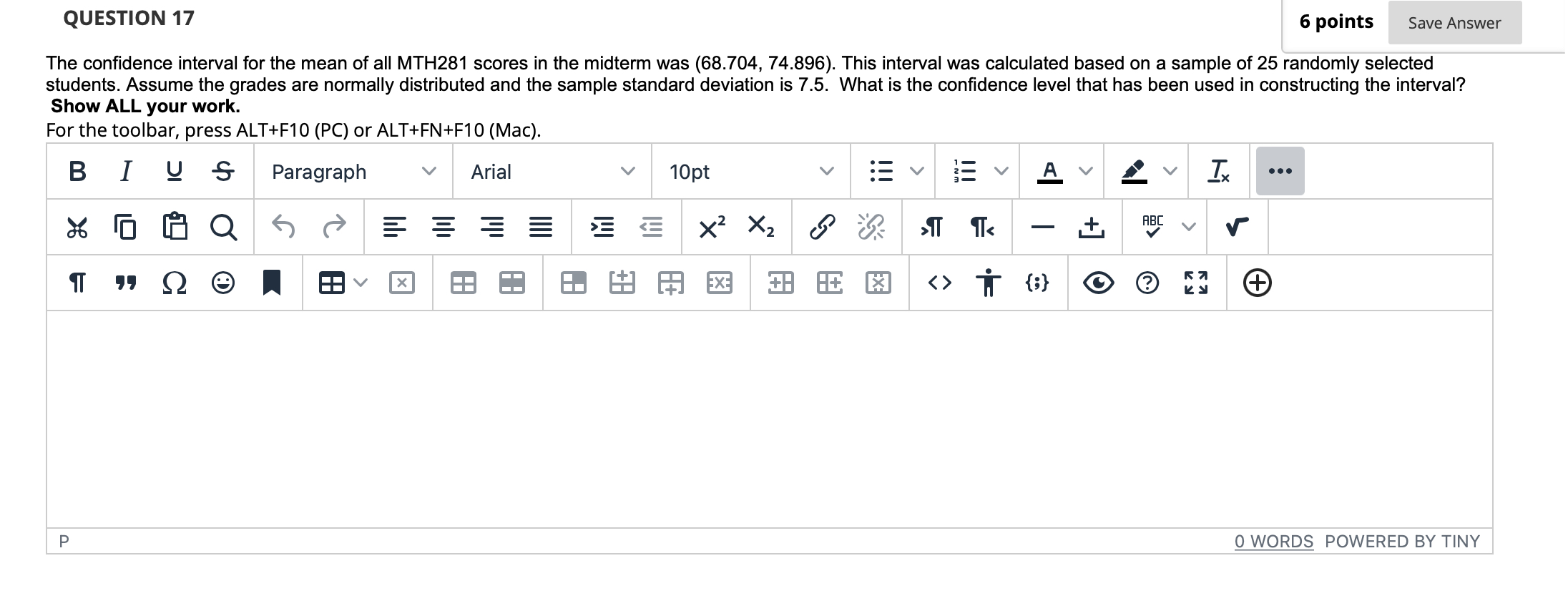Insert an anchor with bookmark icon

[x=272, y=283]
